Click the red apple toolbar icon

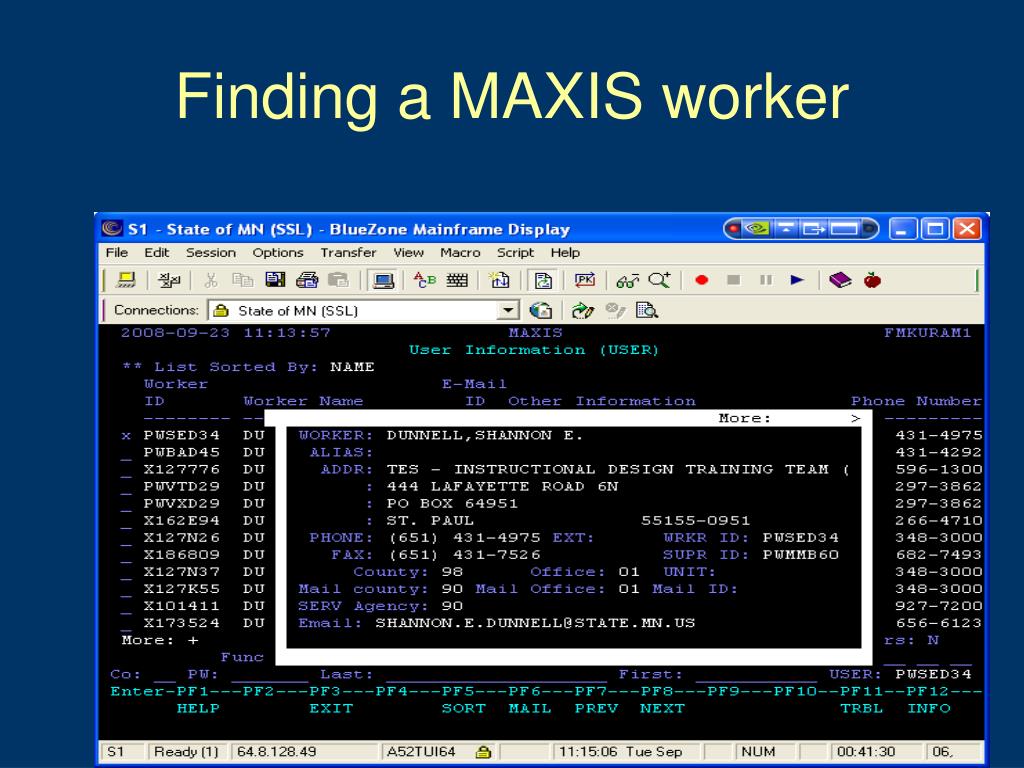click(872, 280)
